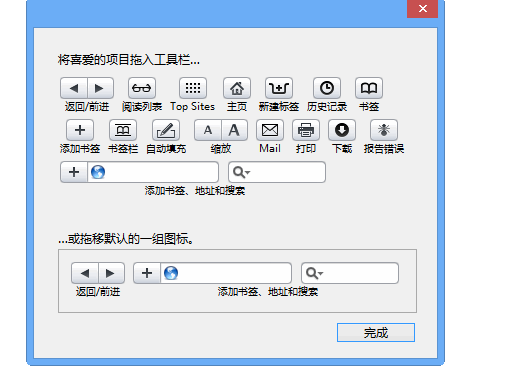Viewport: 513px width, 389px height.
Task: Click the 完成 (Done) button
Action: (x=376, y=332)
